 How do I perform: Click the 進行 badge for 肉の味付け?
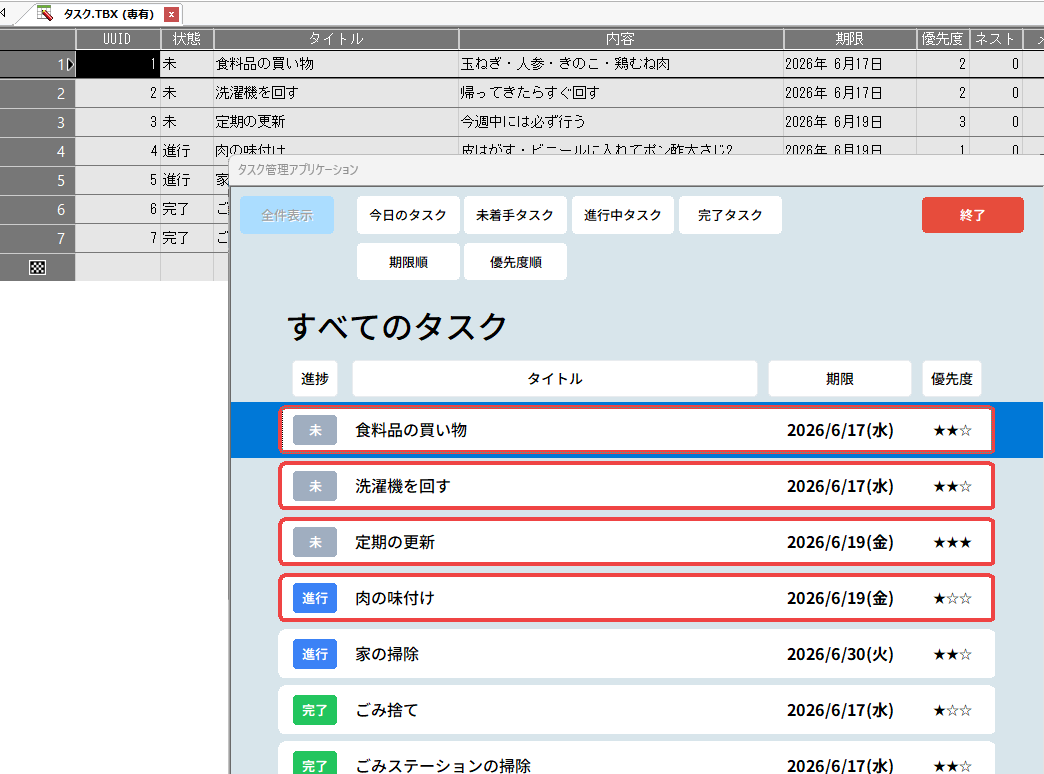coord(315,598)
